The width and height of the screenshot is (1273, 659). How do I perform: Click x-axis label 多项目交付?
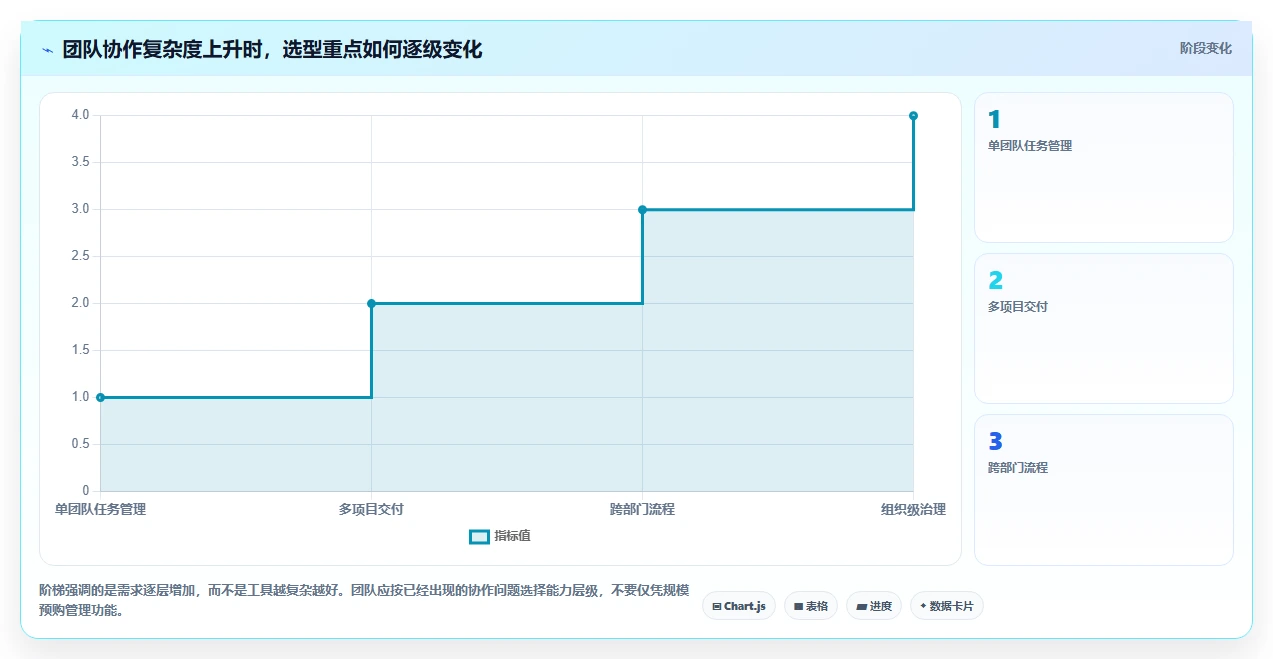coord(371,509)
